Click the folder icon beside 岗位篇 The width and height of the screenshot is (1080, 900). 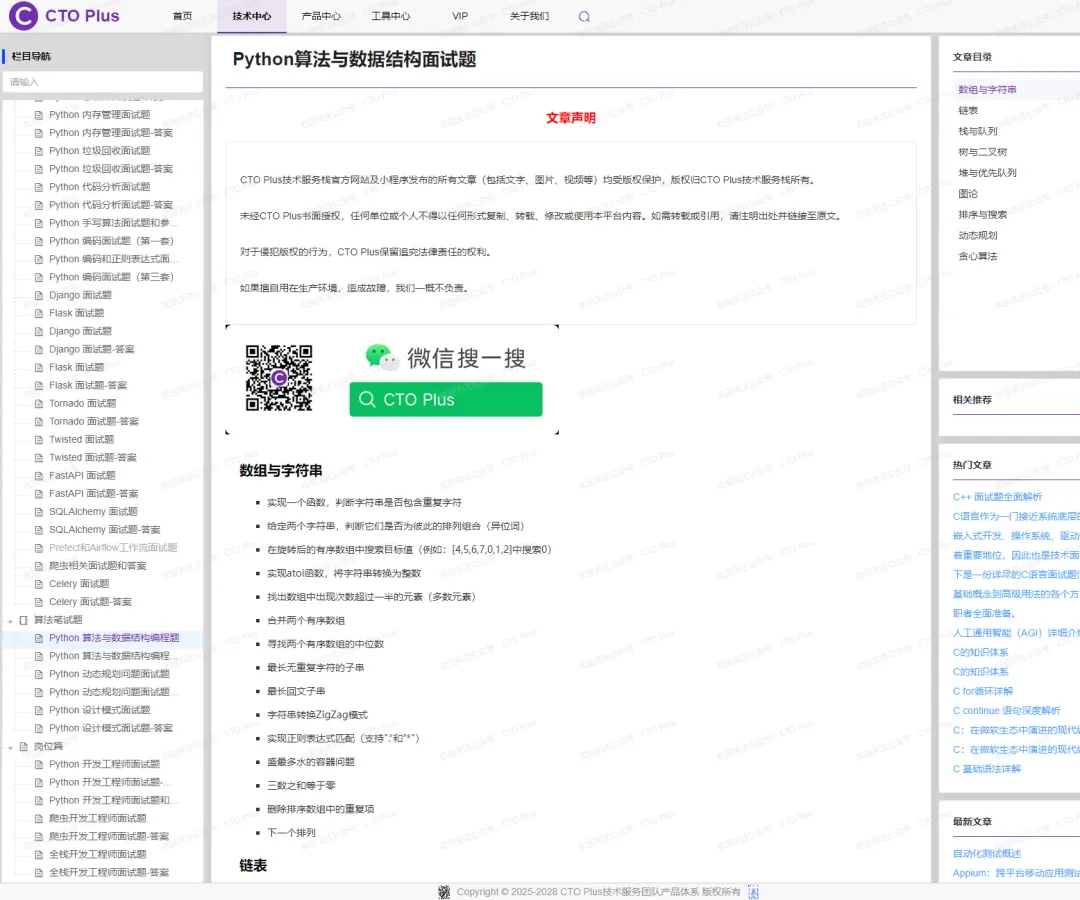tap(24, 746)
